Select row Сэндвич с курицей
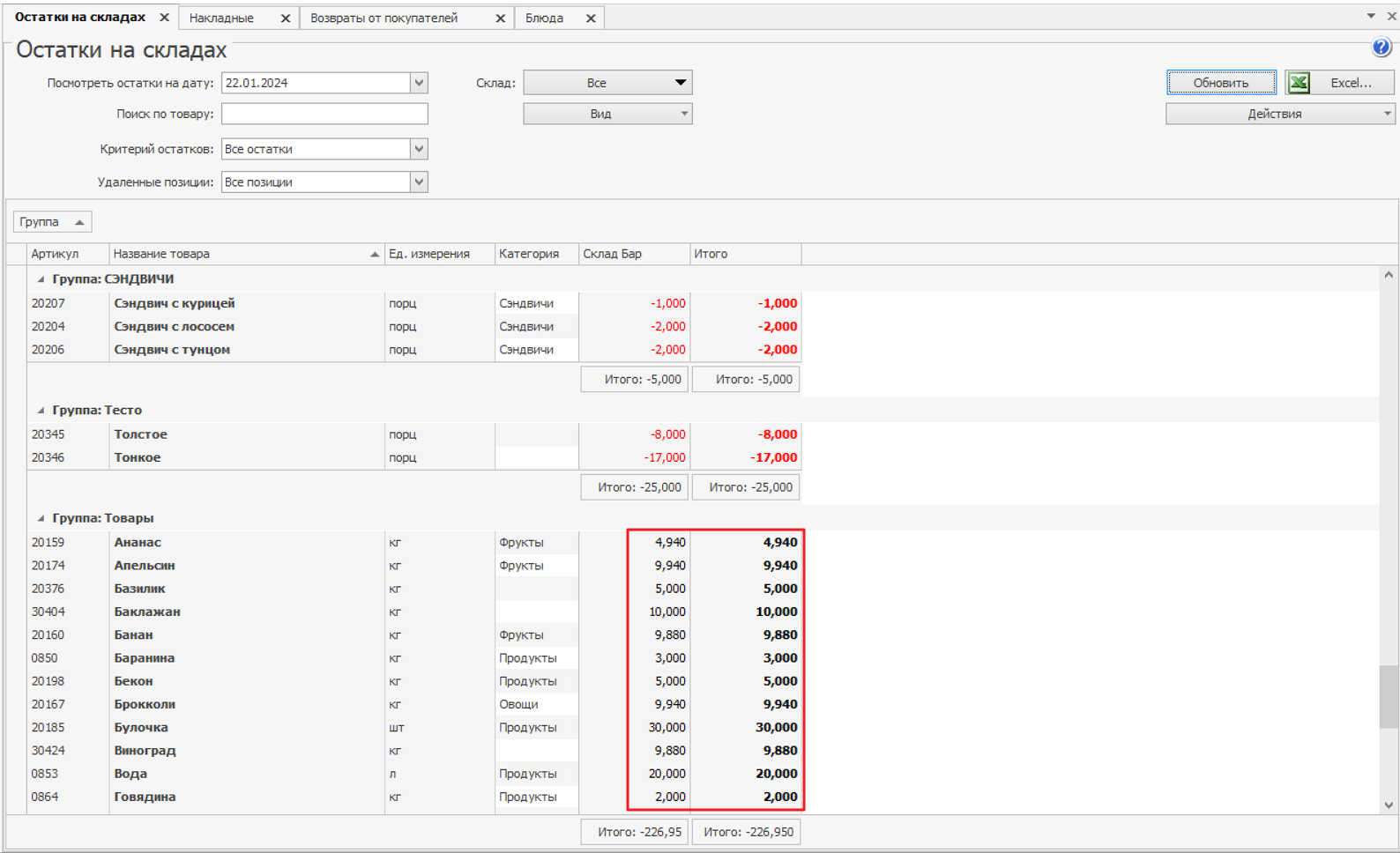This screenshot has height=853, width=1400. coord(414,303)
